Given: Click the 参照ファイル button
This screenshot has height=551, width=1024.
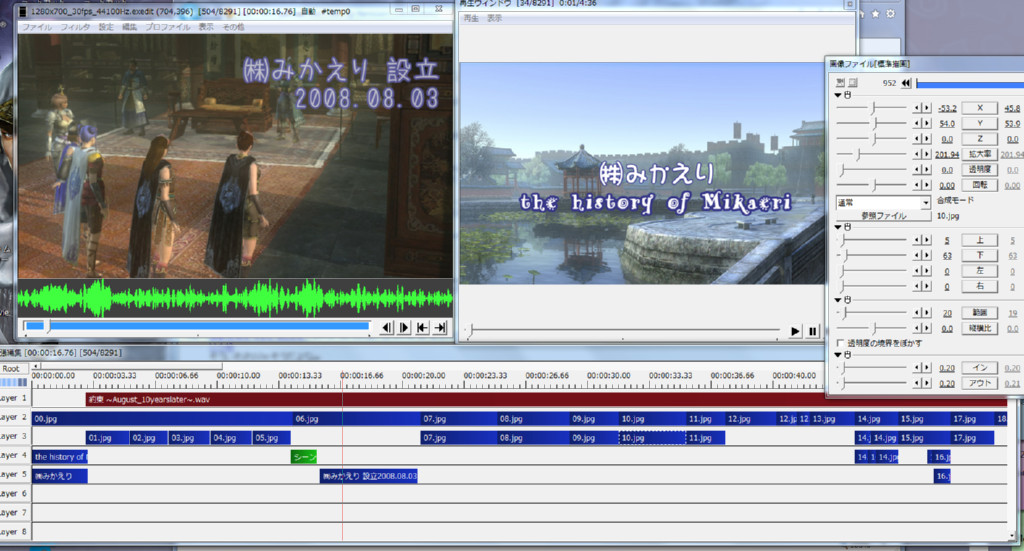Looking at the screenshot, I should (883, 216).
